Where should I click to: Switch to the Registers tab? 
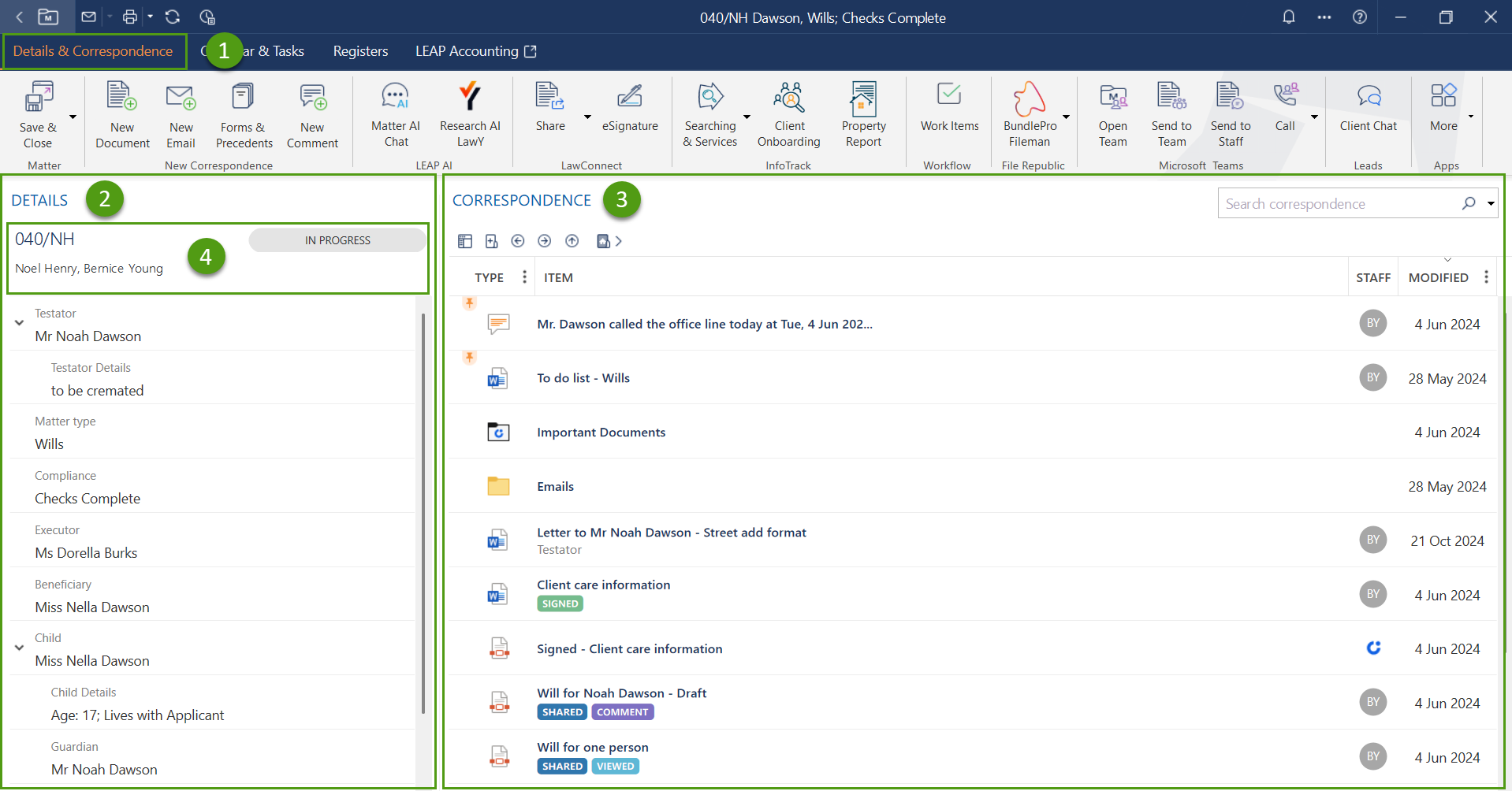point(360,51)
